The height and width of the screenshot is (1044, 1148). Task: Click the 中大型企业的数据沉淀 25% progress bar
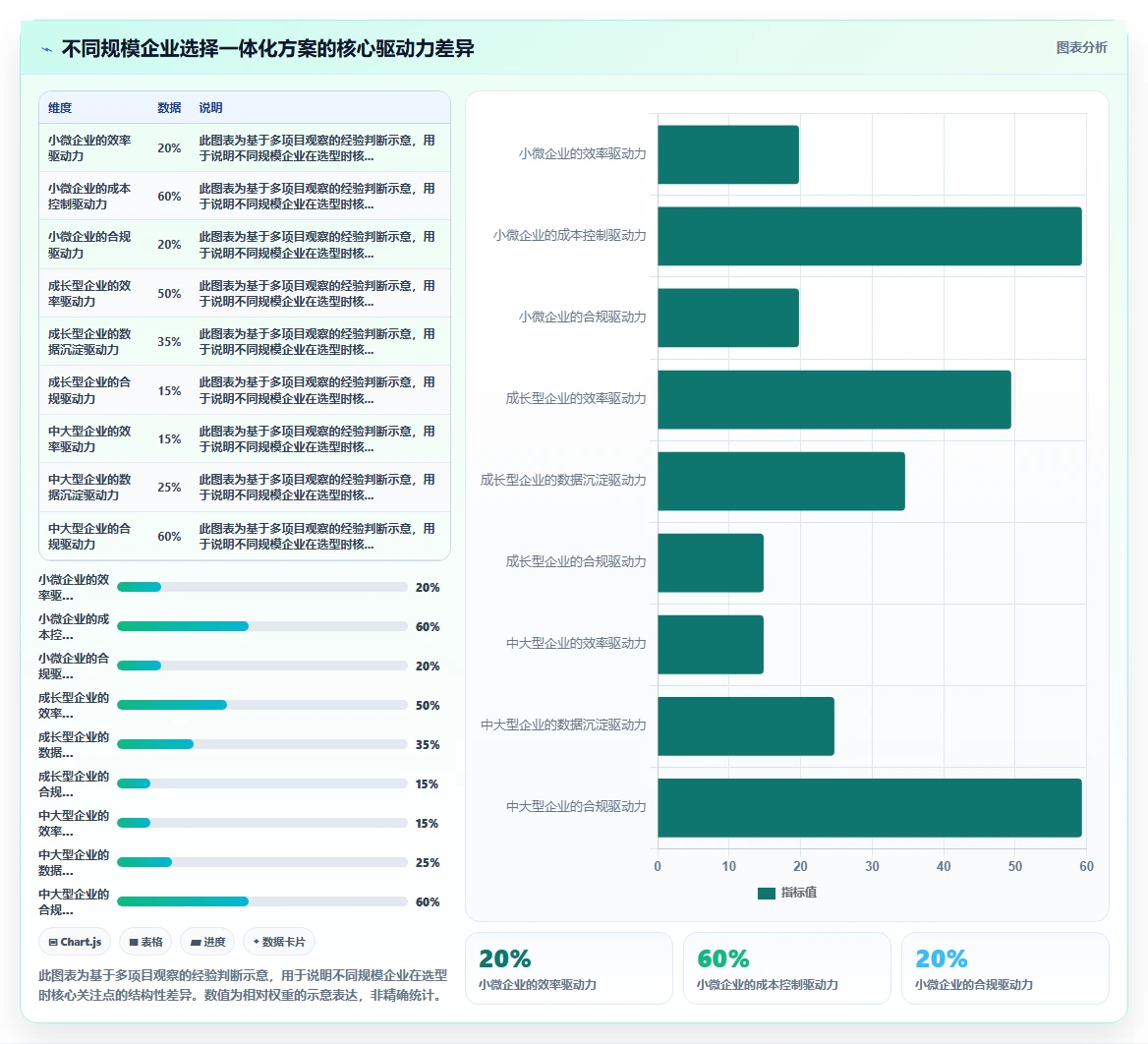[262, 862]
